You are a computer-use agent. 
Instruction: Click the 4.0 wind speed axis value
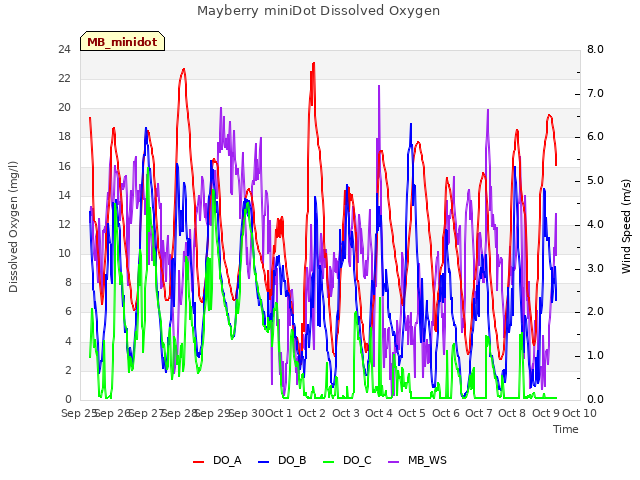(595, 224)
